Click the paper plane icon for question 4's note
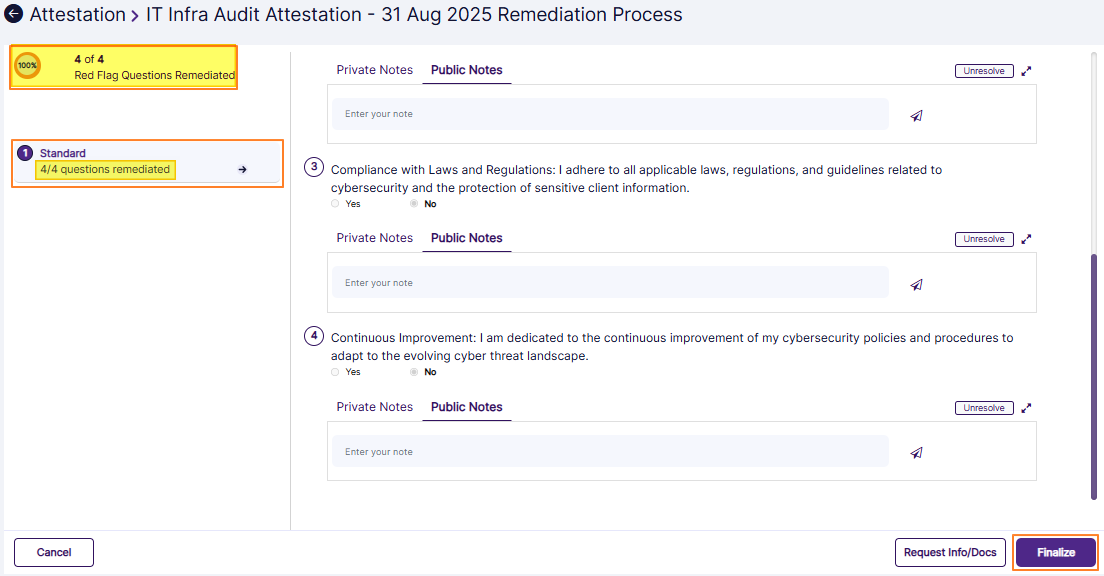1104x576 pixels. click(x=916, y=452)
